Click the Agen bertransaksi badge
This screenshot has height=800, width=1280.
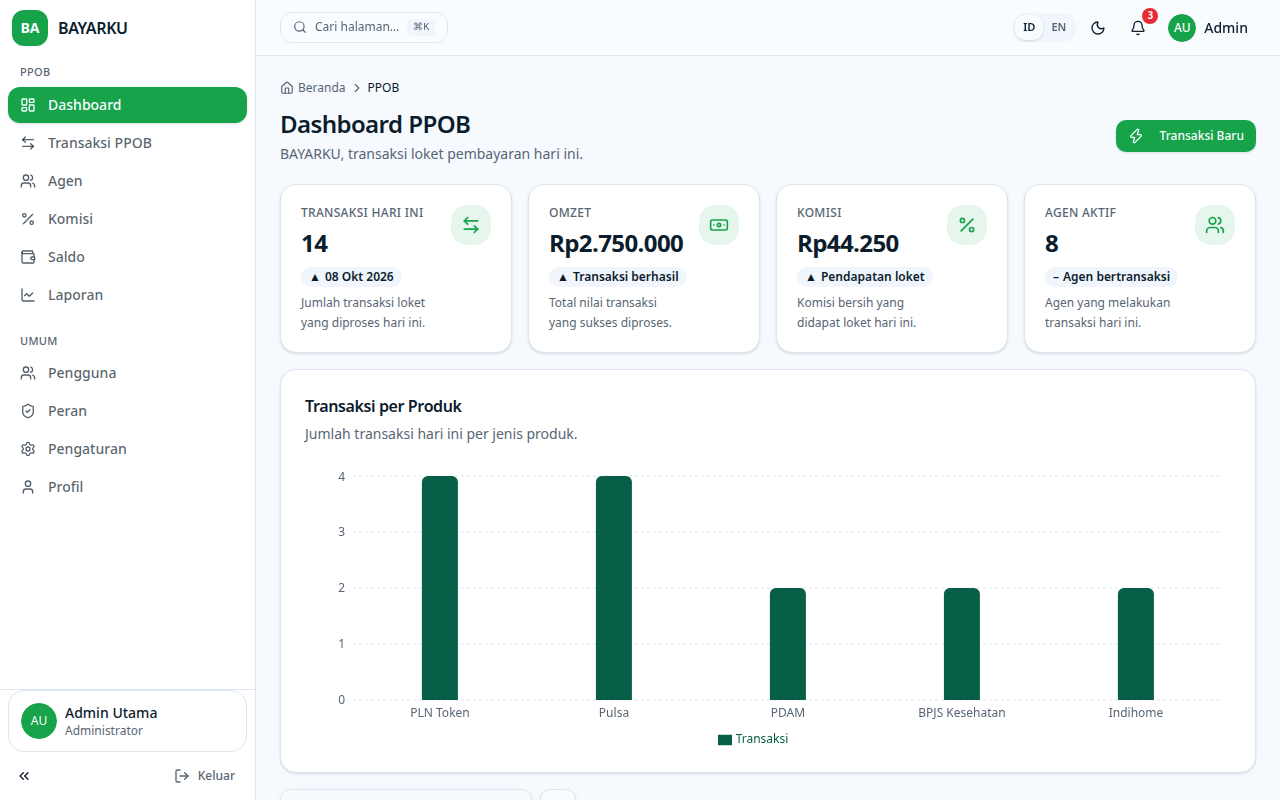[x=1112, y=277]
